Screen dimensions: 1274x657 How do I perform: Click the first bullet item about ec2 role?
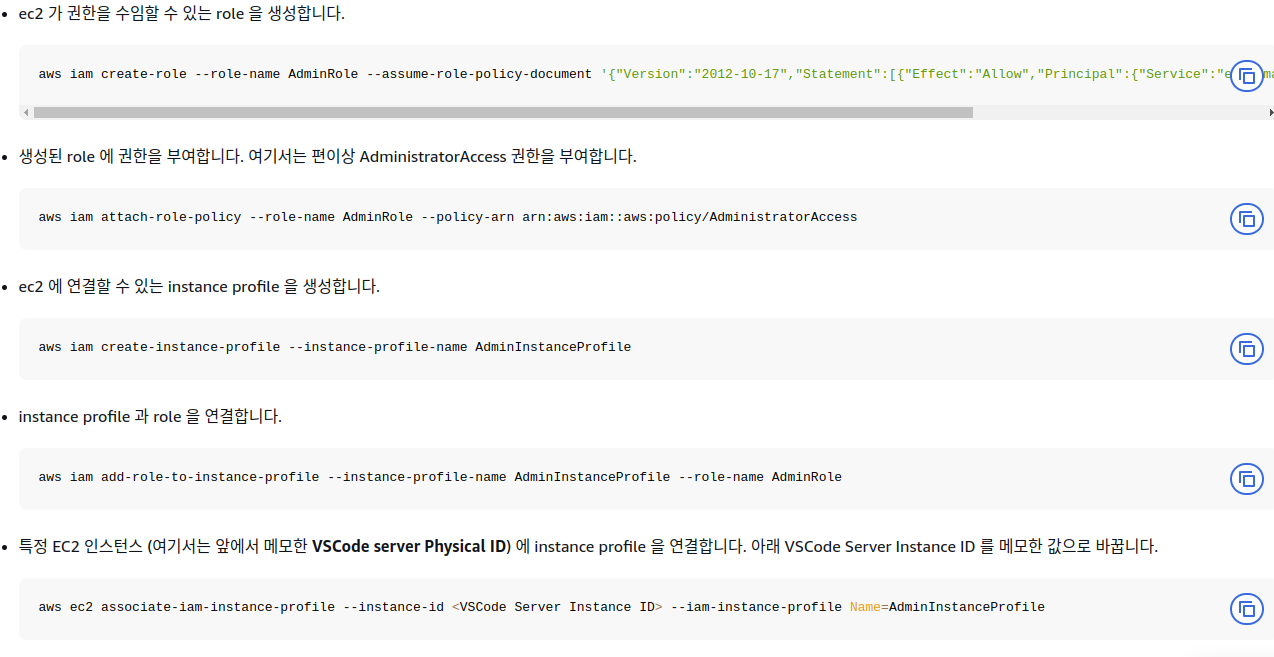[180, 14]
